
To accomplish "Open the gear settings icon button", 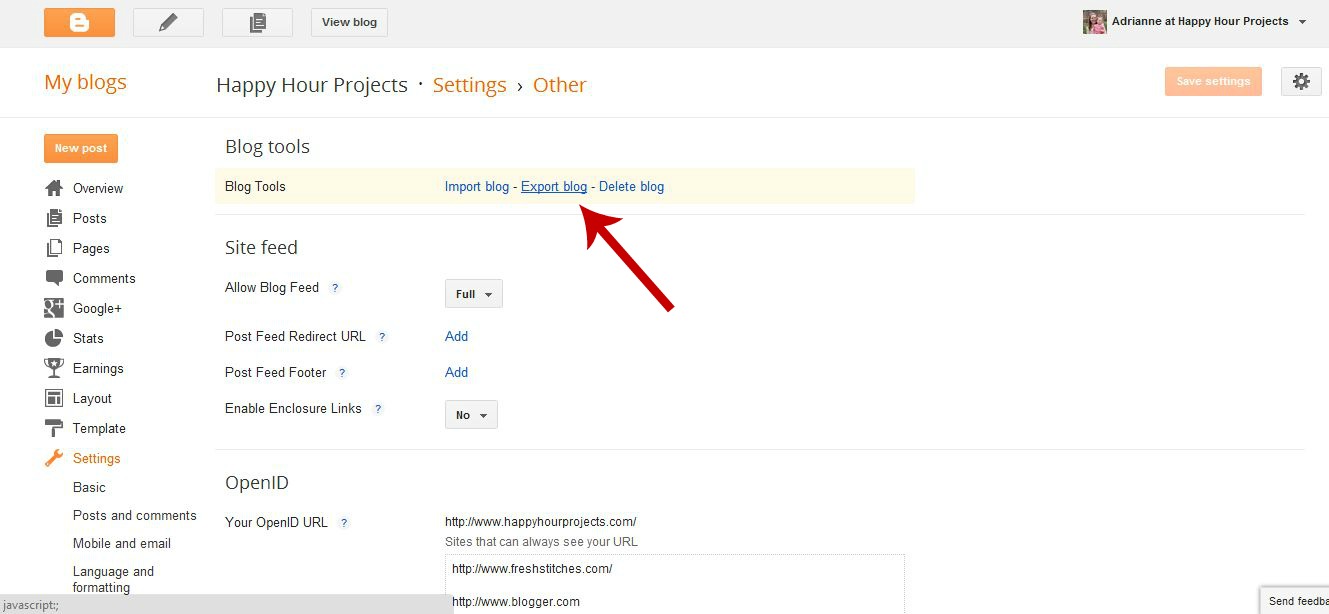I will pyautogui.click(x=1300, y=82).
